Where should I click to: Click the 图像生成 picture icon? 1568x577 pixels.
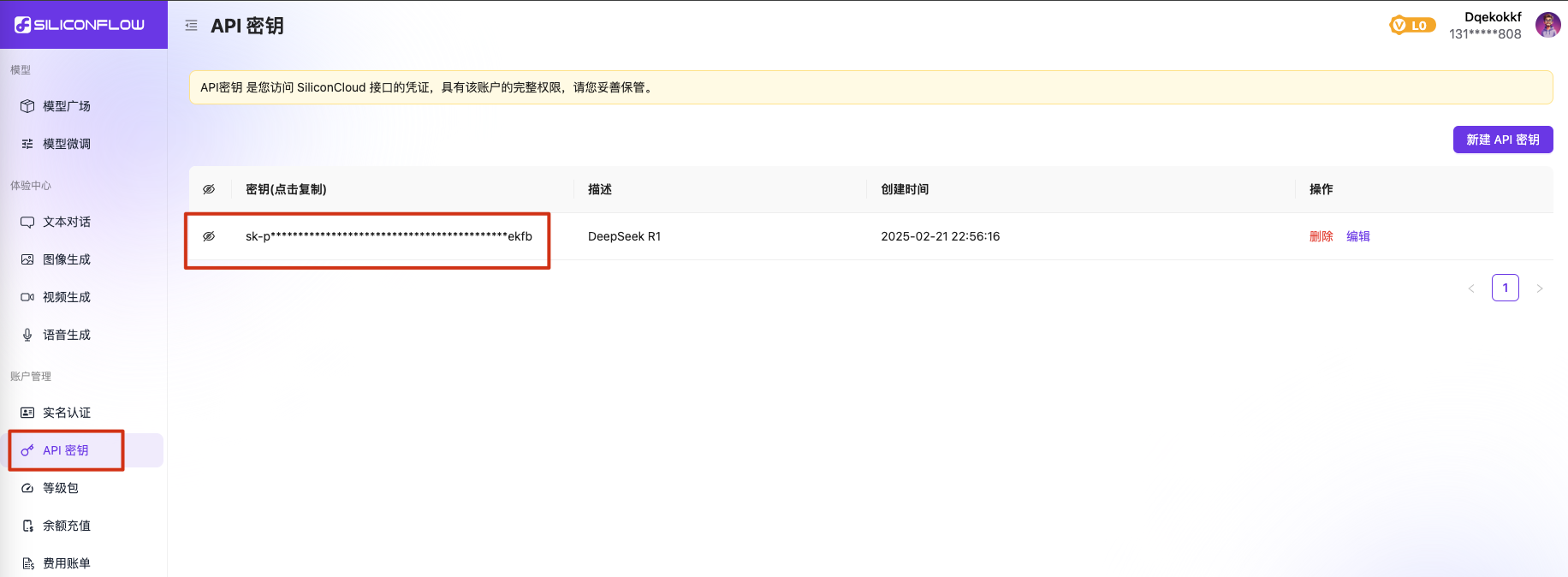27,259
